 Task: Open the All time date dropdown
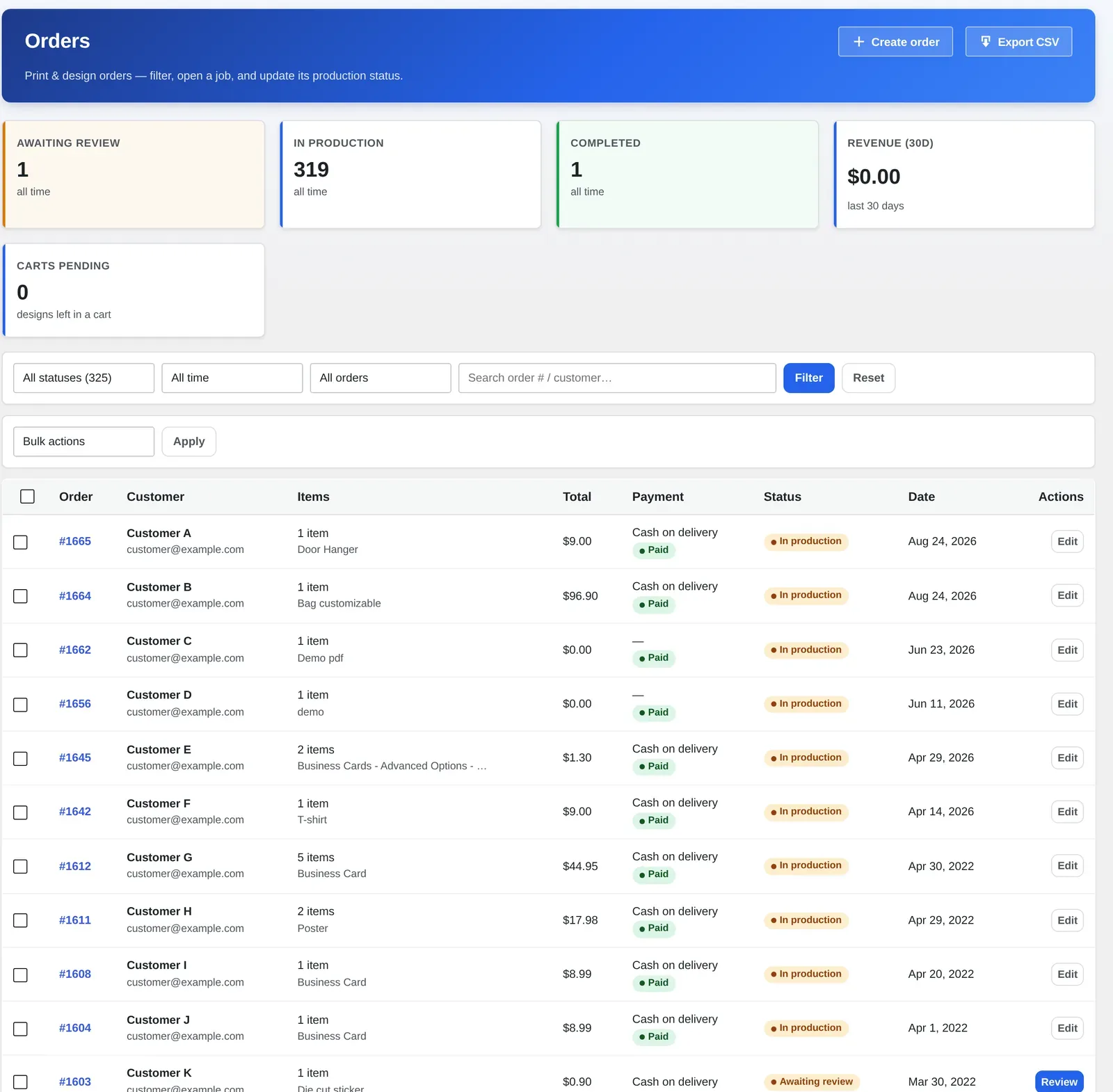[232, 378]
